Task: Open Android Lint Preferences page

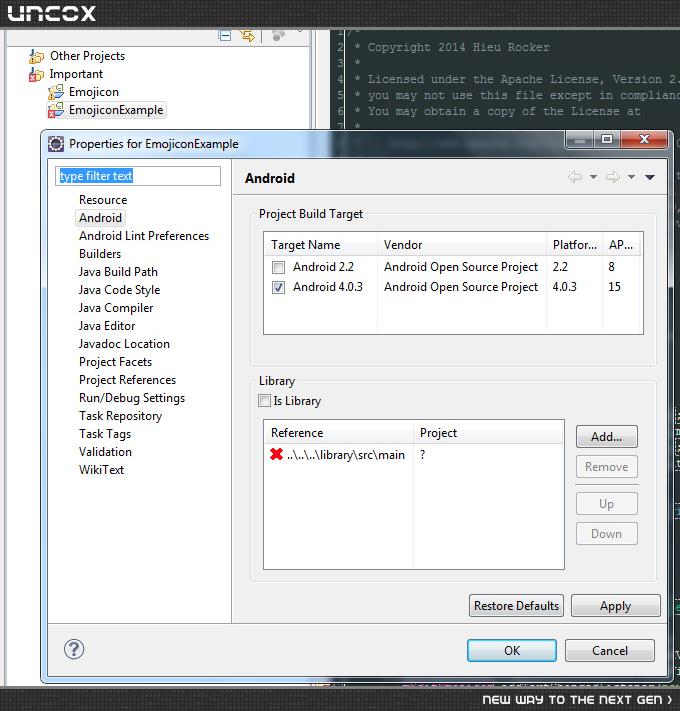Action: (144, 236)
